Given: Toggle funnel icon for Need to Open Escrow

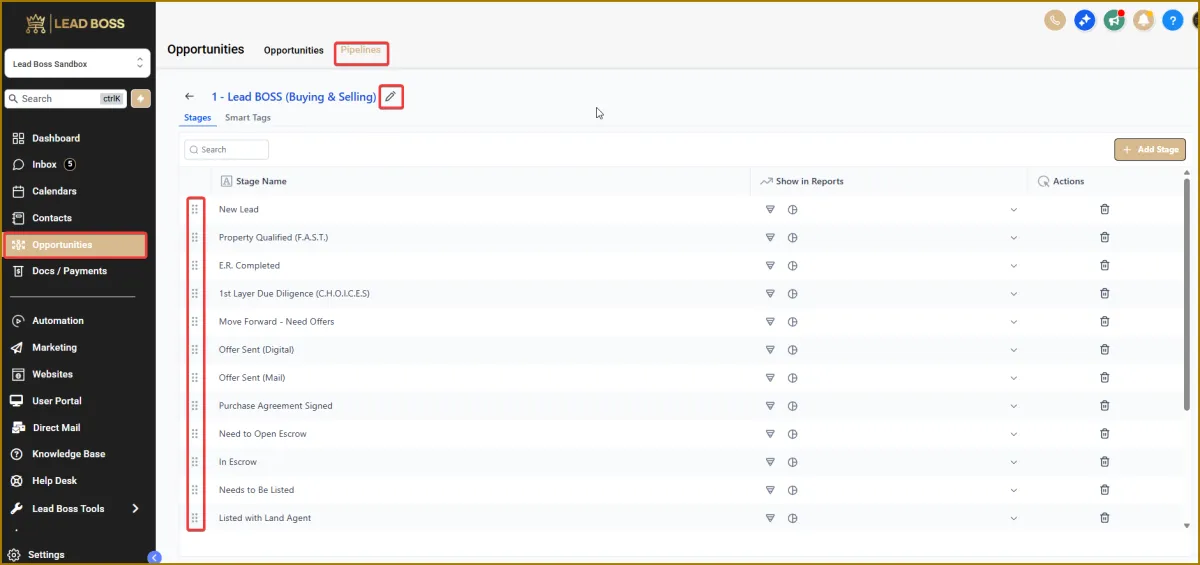Looking at the screenshot, I should [x=770, y=433].
